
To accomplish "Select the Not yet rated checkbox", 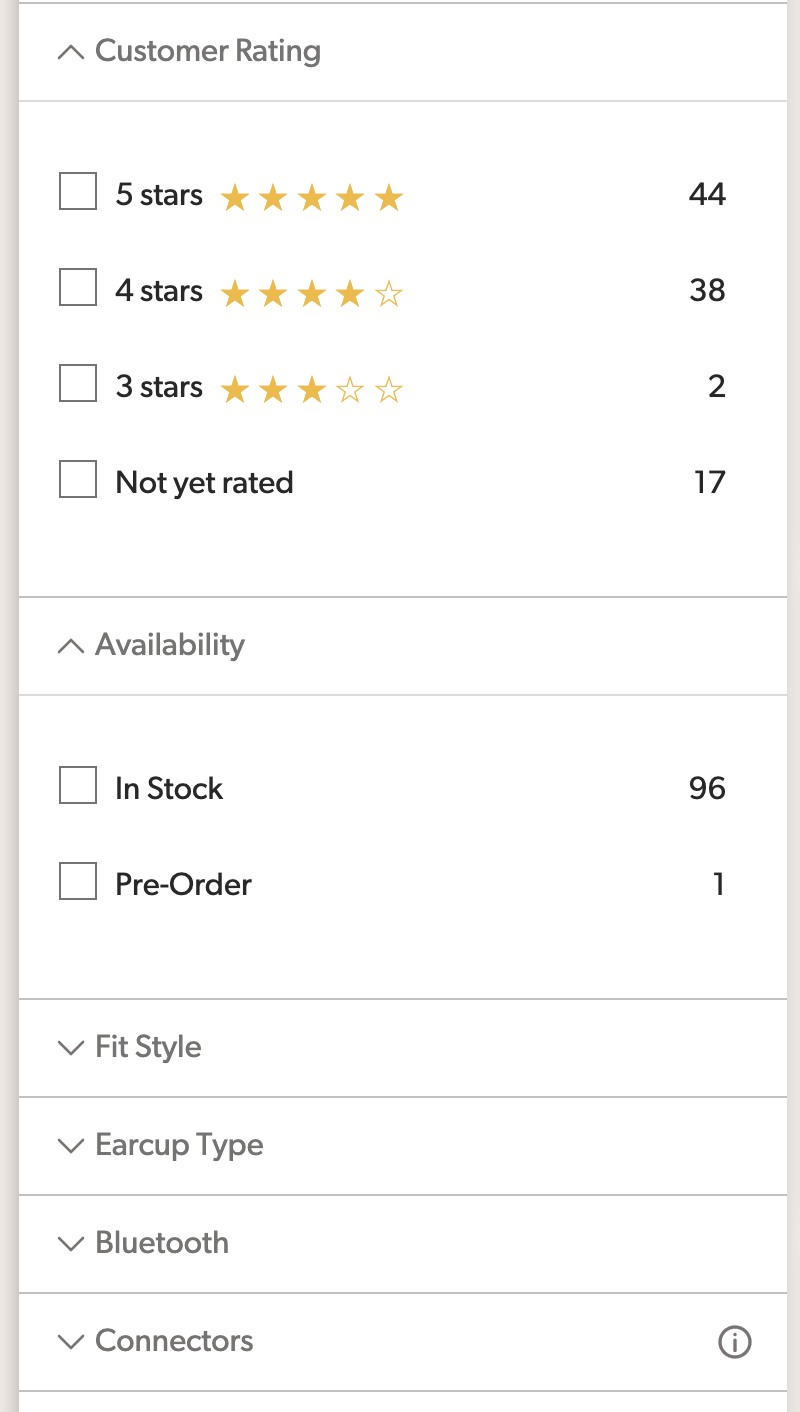I will pos(78,479).
